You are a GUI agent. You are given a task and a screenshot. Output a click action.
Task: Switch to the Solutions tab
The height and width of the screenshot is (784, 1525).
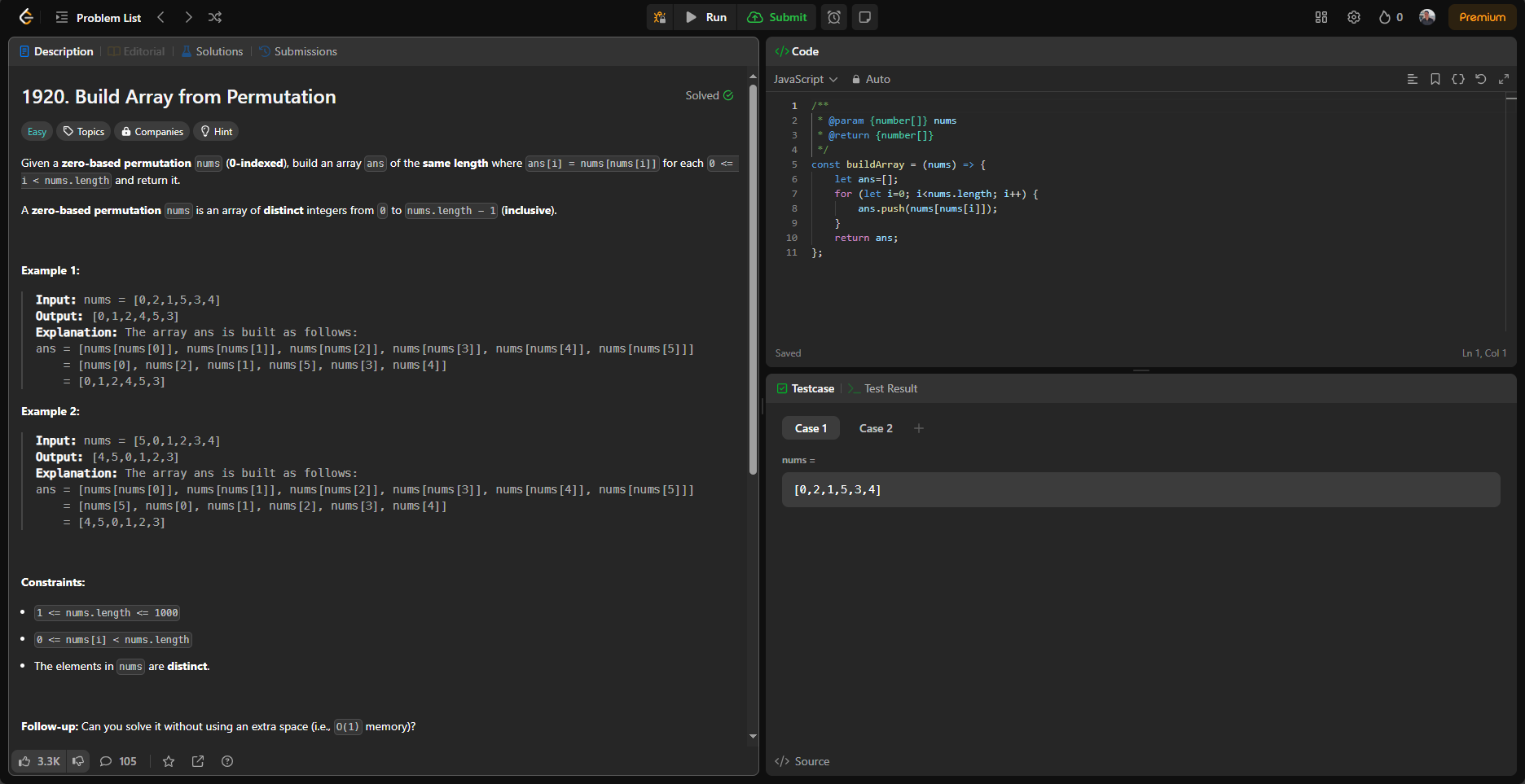click(212, 51)
